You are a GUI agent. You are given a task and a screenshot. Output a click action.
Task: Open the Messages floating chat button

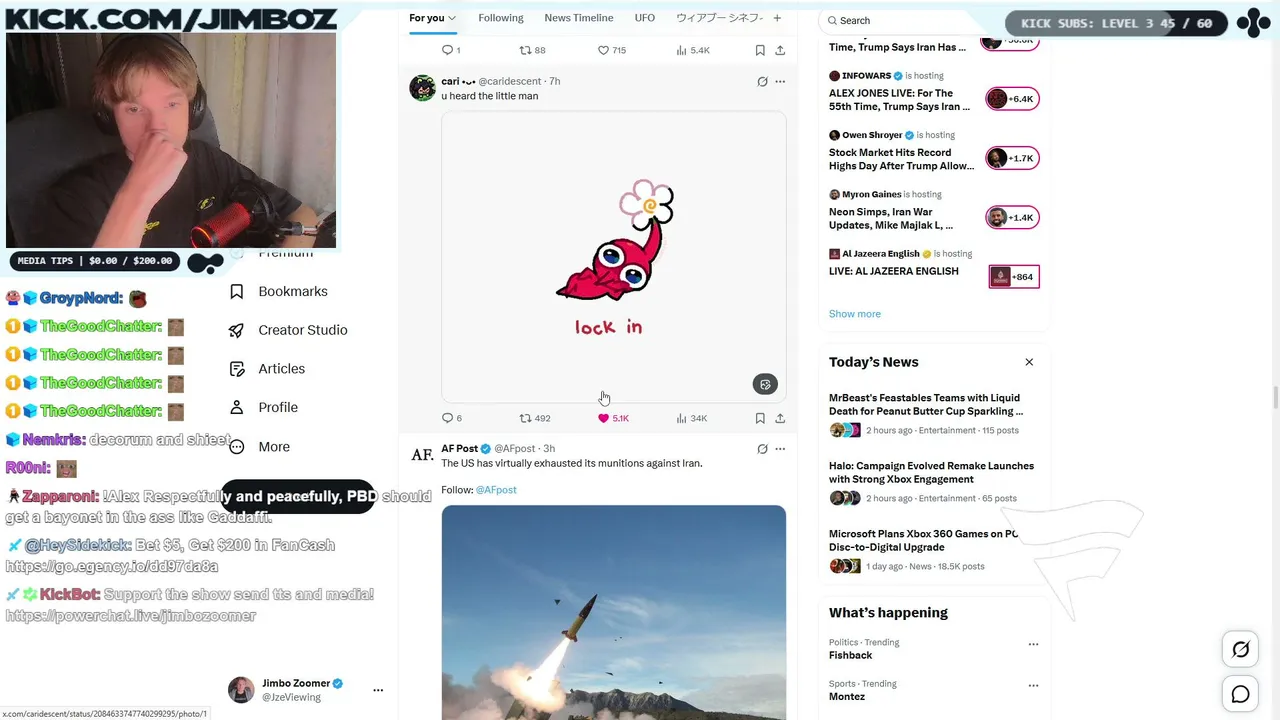1241,694
